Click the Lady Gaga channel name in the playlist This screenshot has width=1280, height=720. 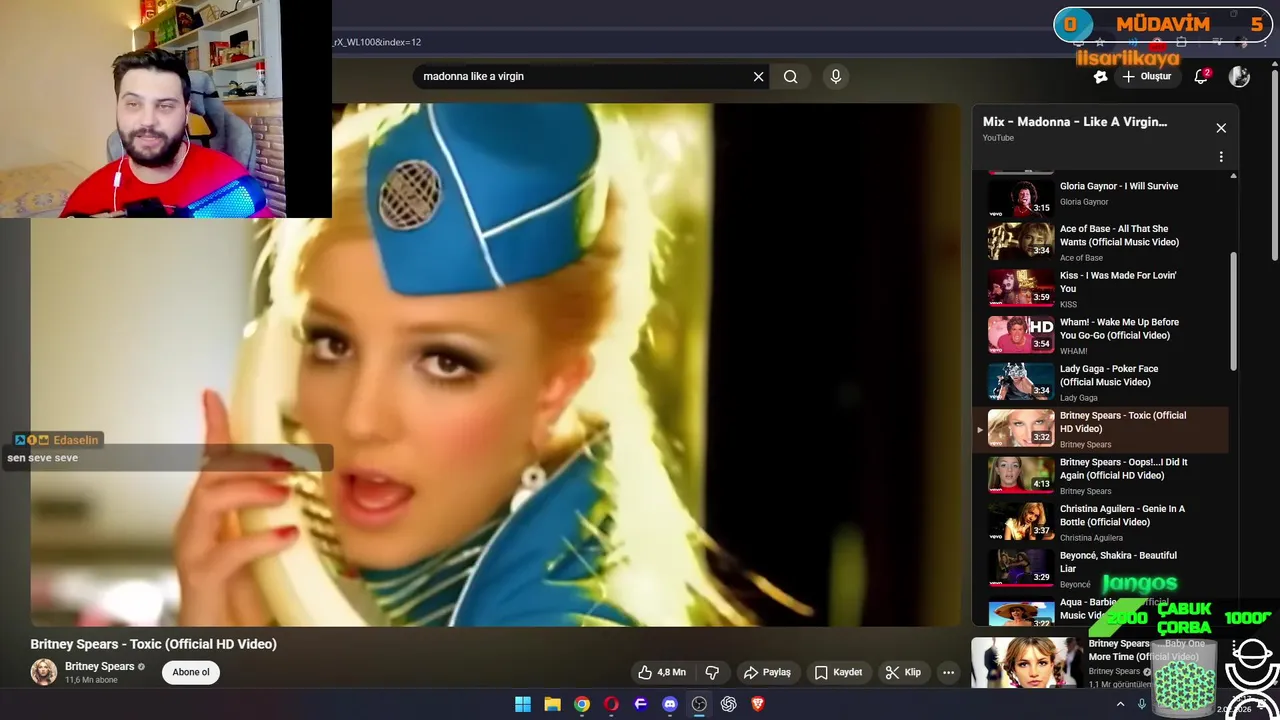click(x=1079, y=398)
